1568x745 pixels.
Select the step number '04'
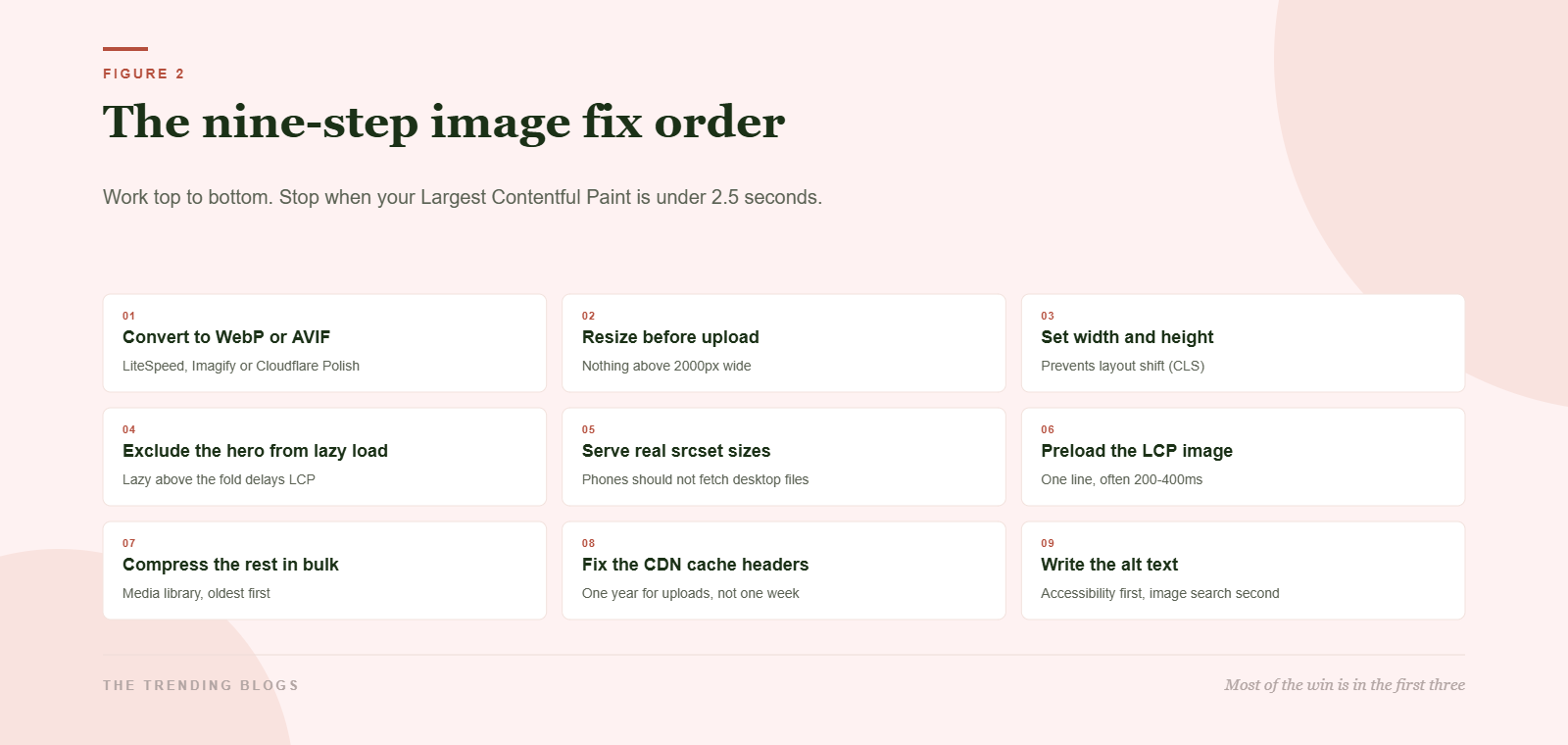(128, 429)
